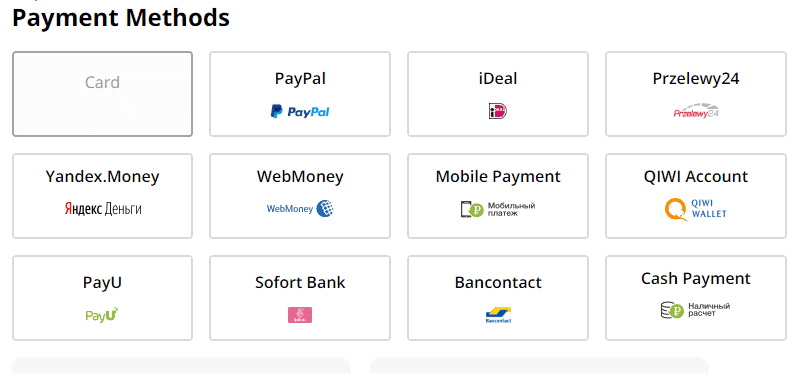This screenshot has width=808, height=373.
Task: Select the Card payment method
Action: [103, 94]
